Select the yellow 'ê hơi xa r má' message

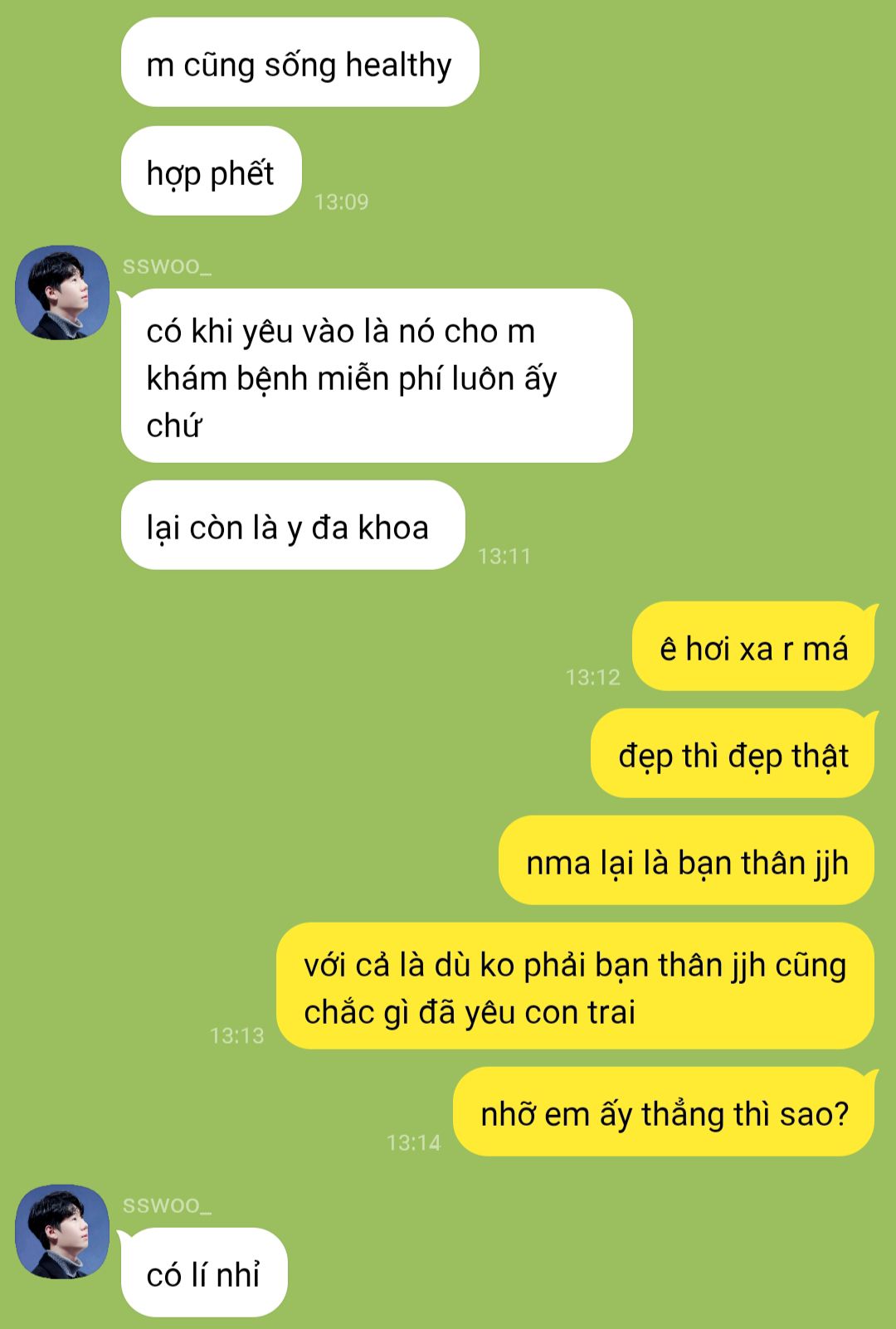pyautogui.click(x=753, y=646)
